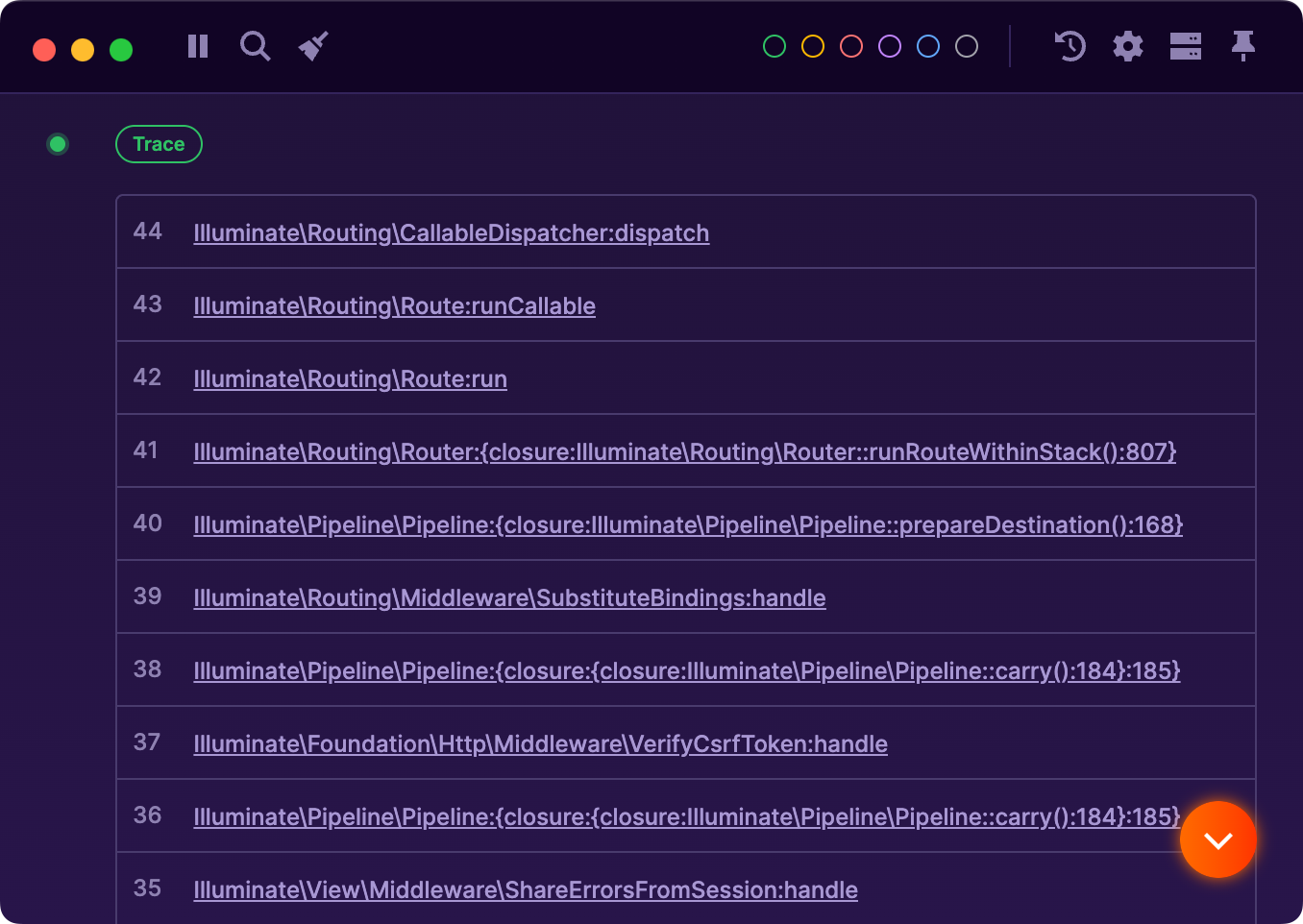Open the Route:run frame link
The height and width of the screenshot is (924, 1303).
pos(350,378)
